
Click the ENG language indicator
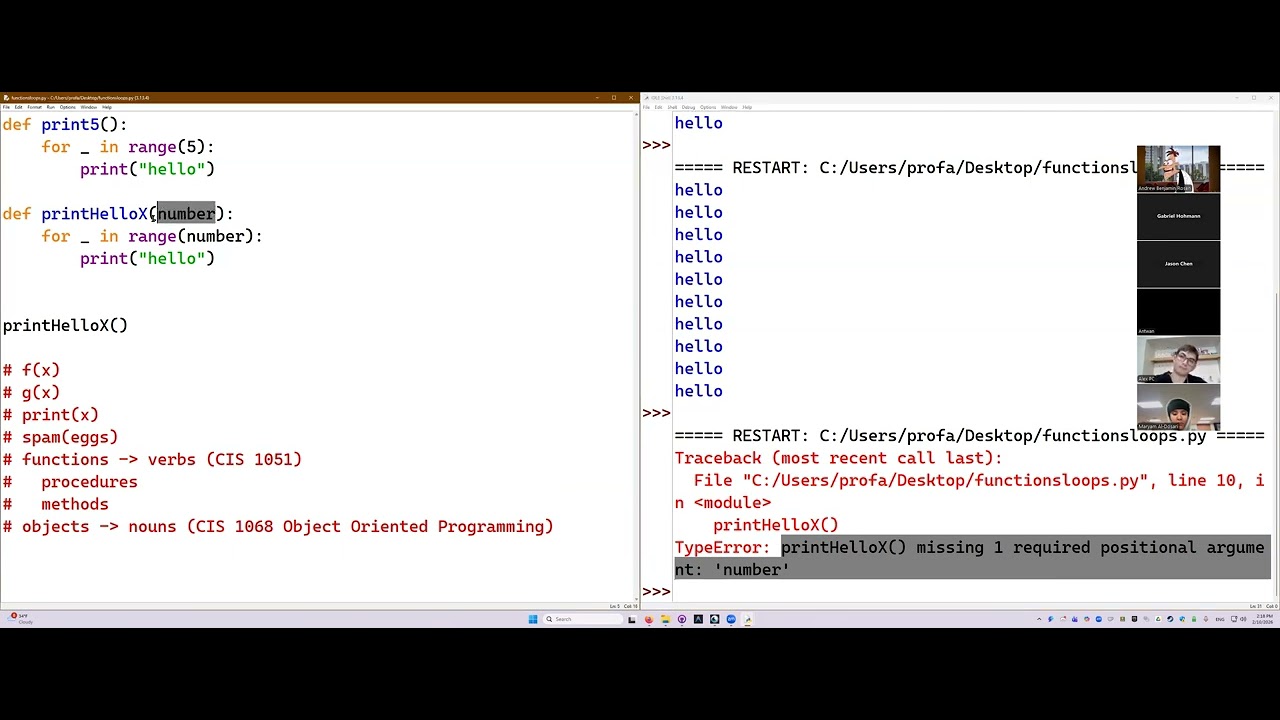1220,619
